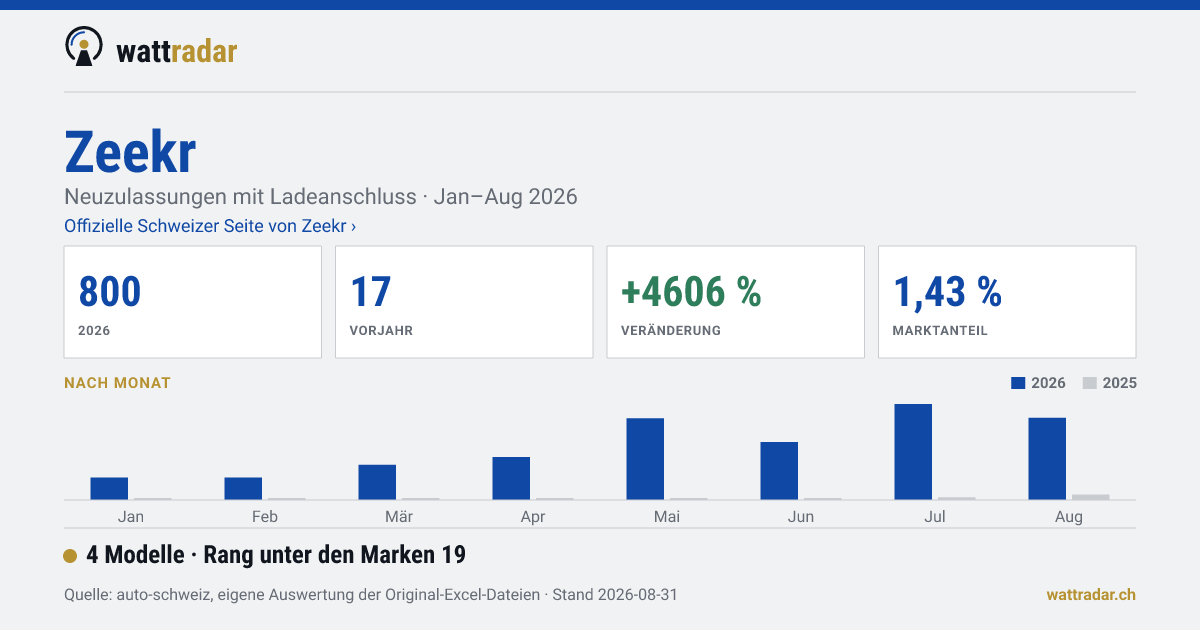Select the +4606 % Veränderung card
The height and width of the screenshot is (630, 1200).
[x=735, y=302]
